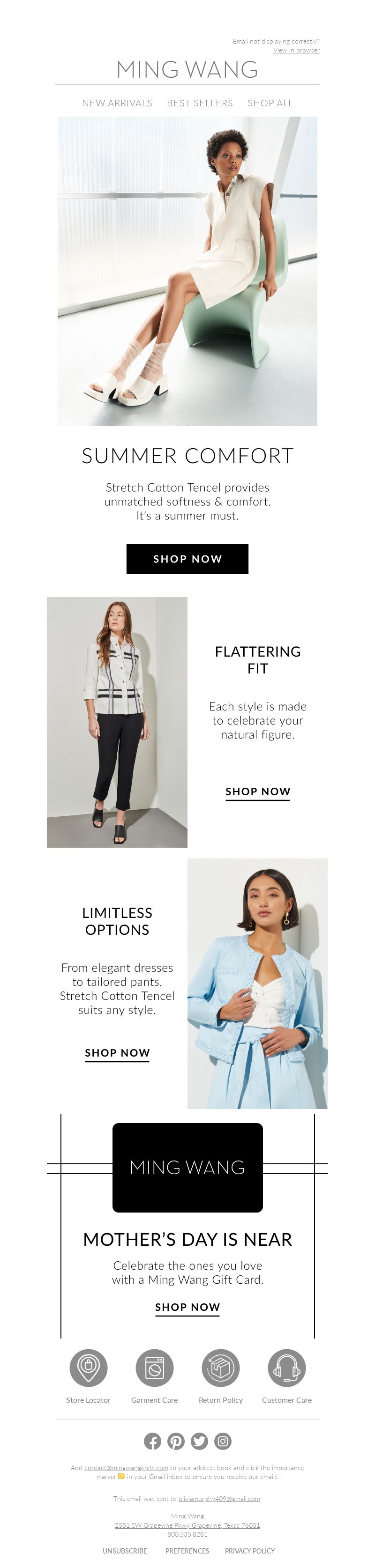Image resolution: width=375 pixels, height=1568 pixels.
Task: Click the Unsubscribe footer link
Action: [x=125, y=1550]
